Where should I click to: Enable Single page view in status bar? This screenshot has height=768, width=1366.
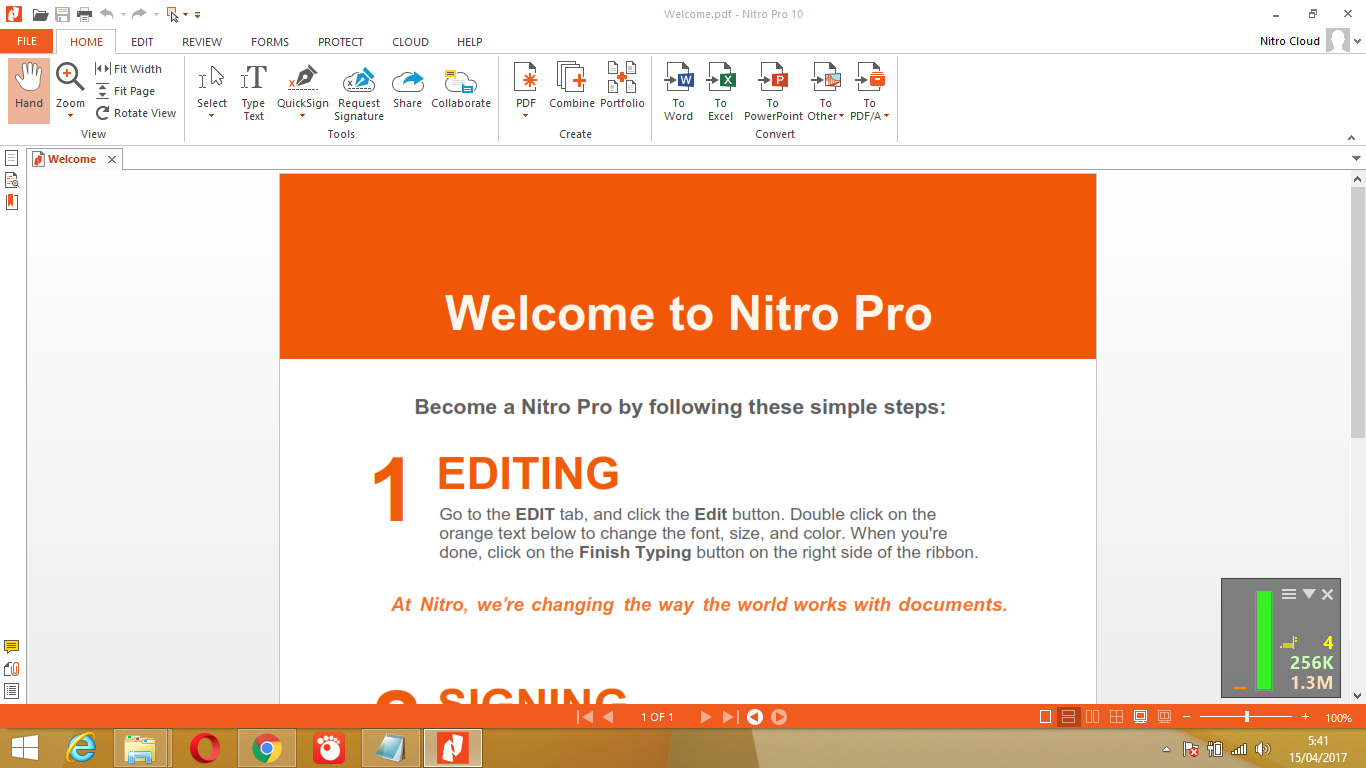pyautogui.click(x=1046, y=717)
